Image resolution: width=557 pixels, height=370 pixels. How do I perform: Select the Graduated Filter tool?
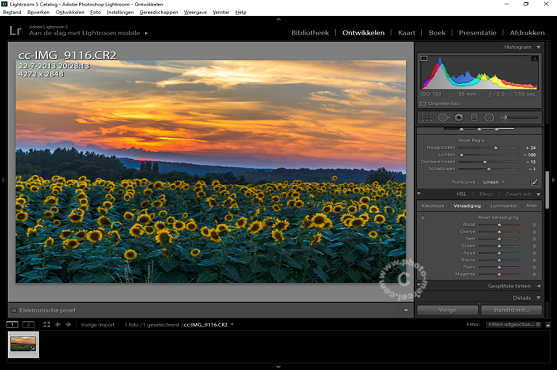coord(474,118)
